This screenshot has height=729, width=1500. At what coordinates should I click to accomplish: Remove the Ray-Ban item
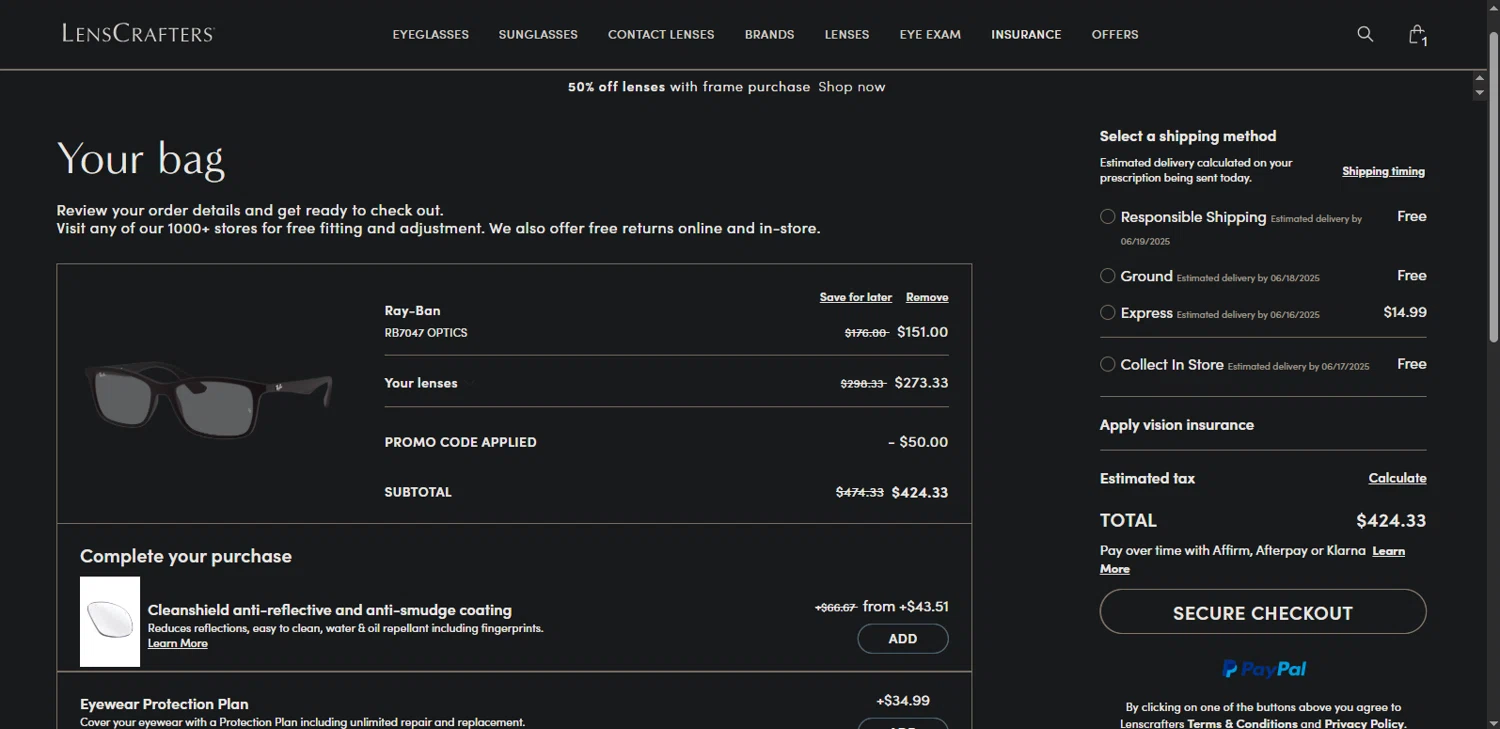tap(927, 297)
